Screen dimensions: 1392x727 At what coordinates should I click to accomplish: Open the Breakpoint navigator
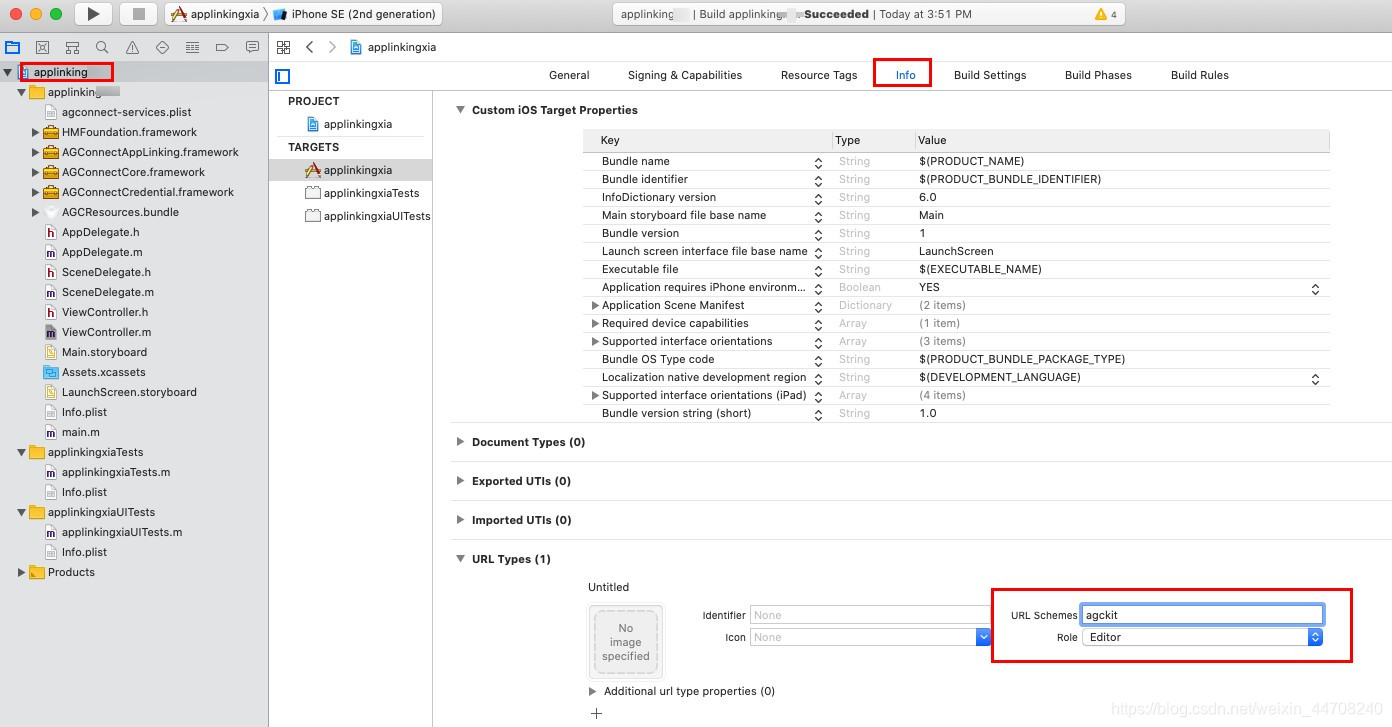click(222, 47)
